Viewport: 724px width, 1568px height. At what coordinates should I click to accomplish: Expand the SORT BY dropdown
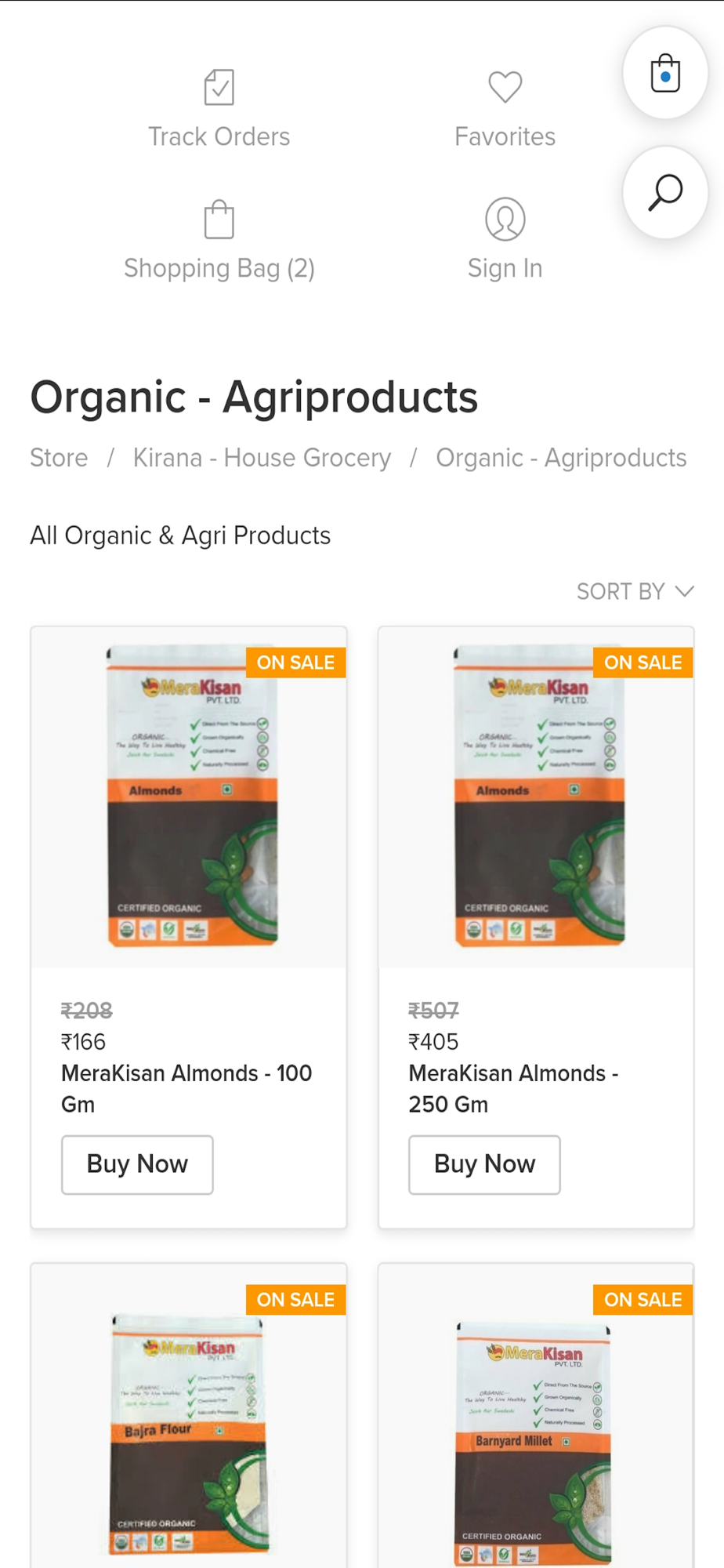pos(635,591)
